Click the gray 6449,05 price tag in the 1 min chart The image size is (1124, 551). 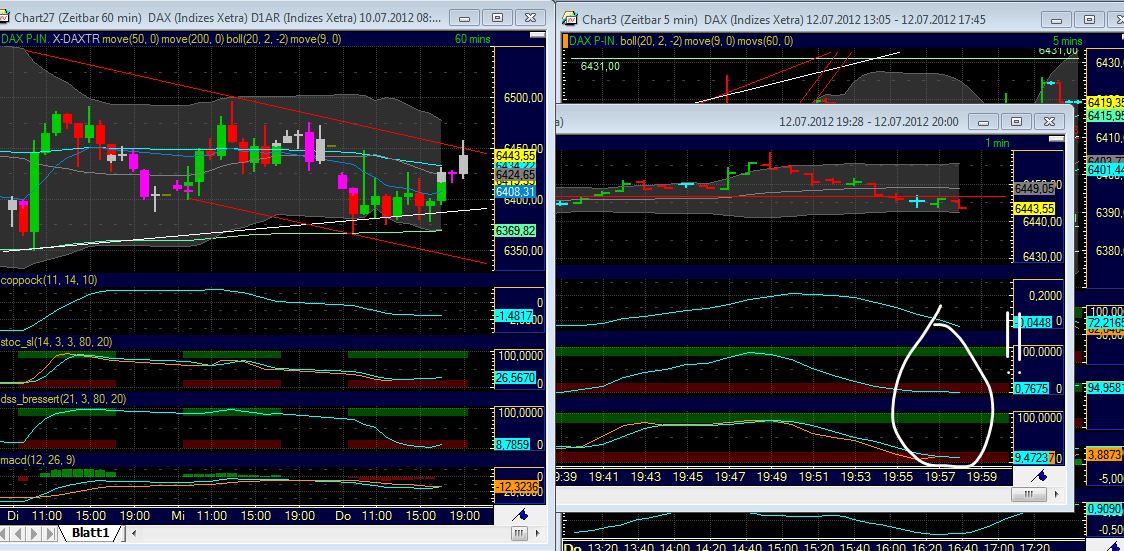pyautogui.click(x=1034, y=188)
